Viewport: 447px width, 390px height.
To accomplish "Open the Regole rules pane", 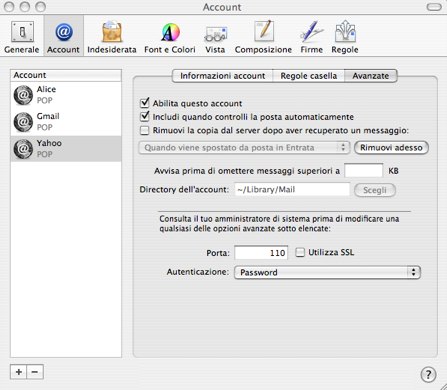I will tap(345, 36).
